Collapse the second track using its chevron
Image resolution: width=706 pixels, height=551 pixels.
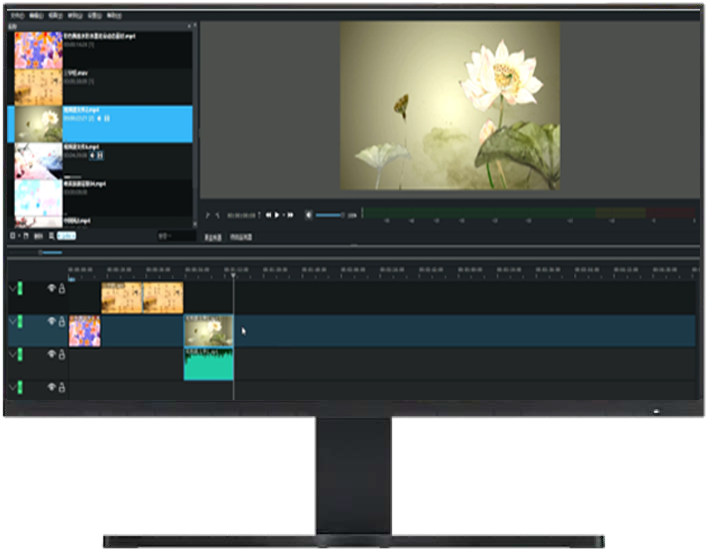pos(12,321)
